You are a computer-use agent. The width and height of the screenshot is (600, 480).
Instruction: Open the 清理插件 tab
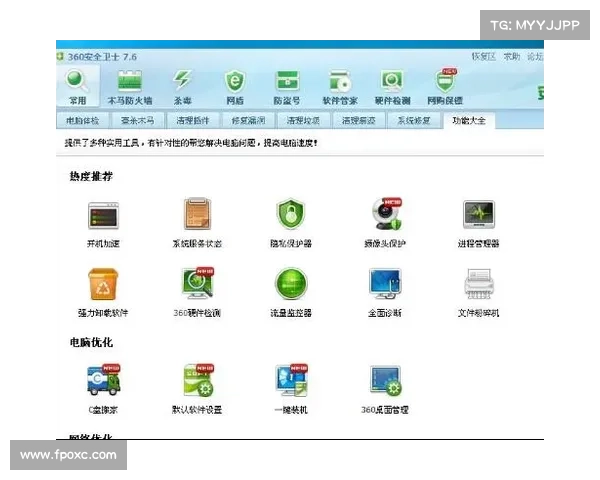tap(193, 121)
